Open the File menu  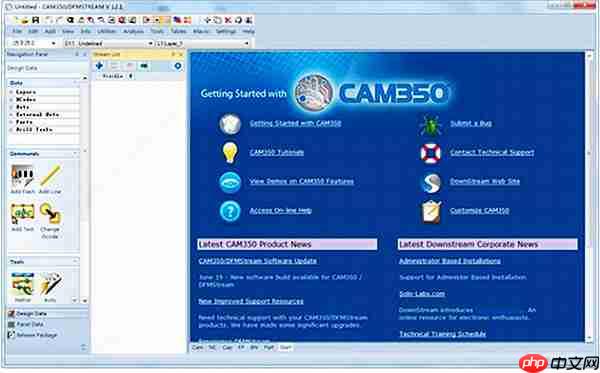17,31
